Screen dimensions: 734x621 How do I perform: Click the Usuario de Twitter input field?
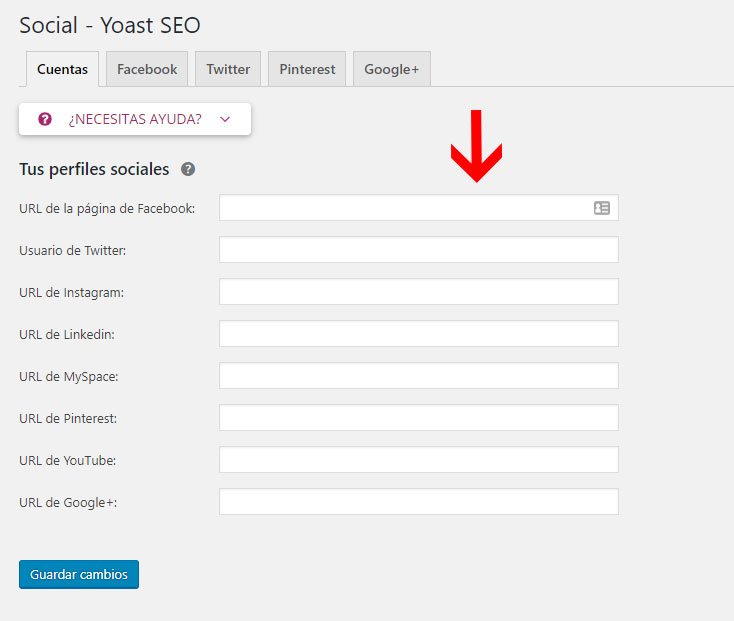418,249
